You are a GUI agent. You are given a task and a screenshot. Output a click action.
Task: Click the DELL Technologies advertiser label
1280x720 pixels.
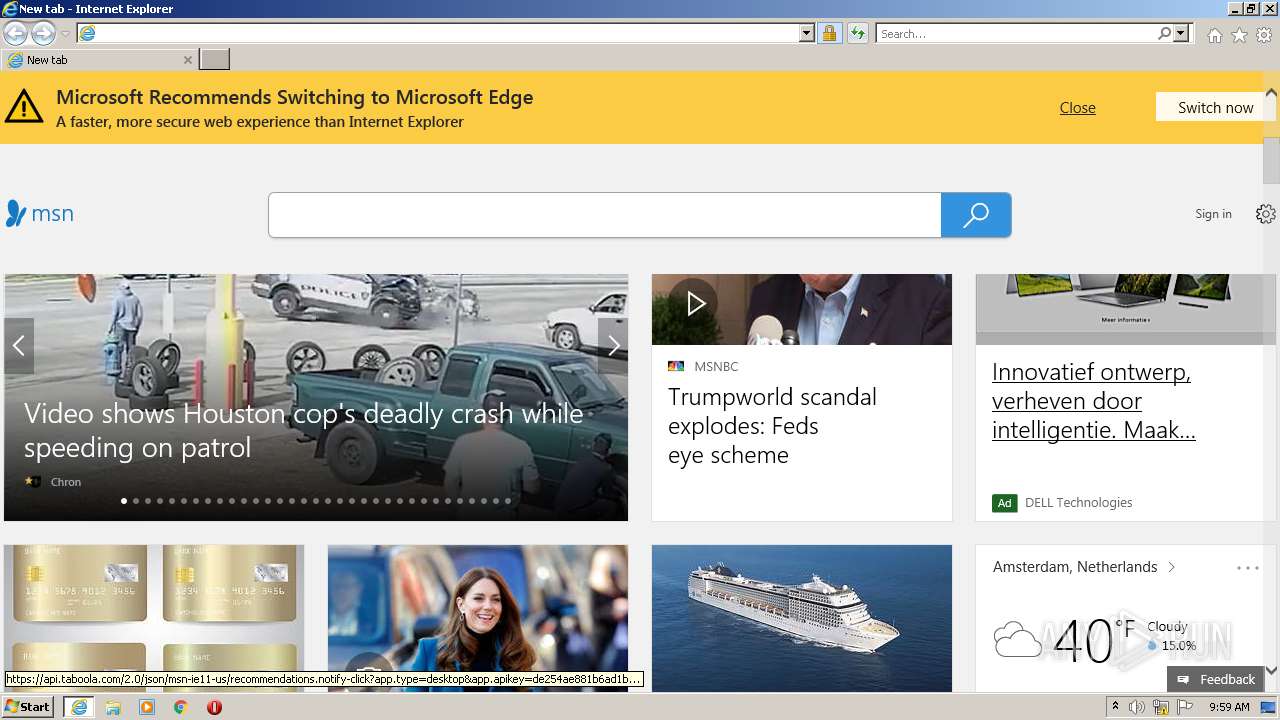1078,503
